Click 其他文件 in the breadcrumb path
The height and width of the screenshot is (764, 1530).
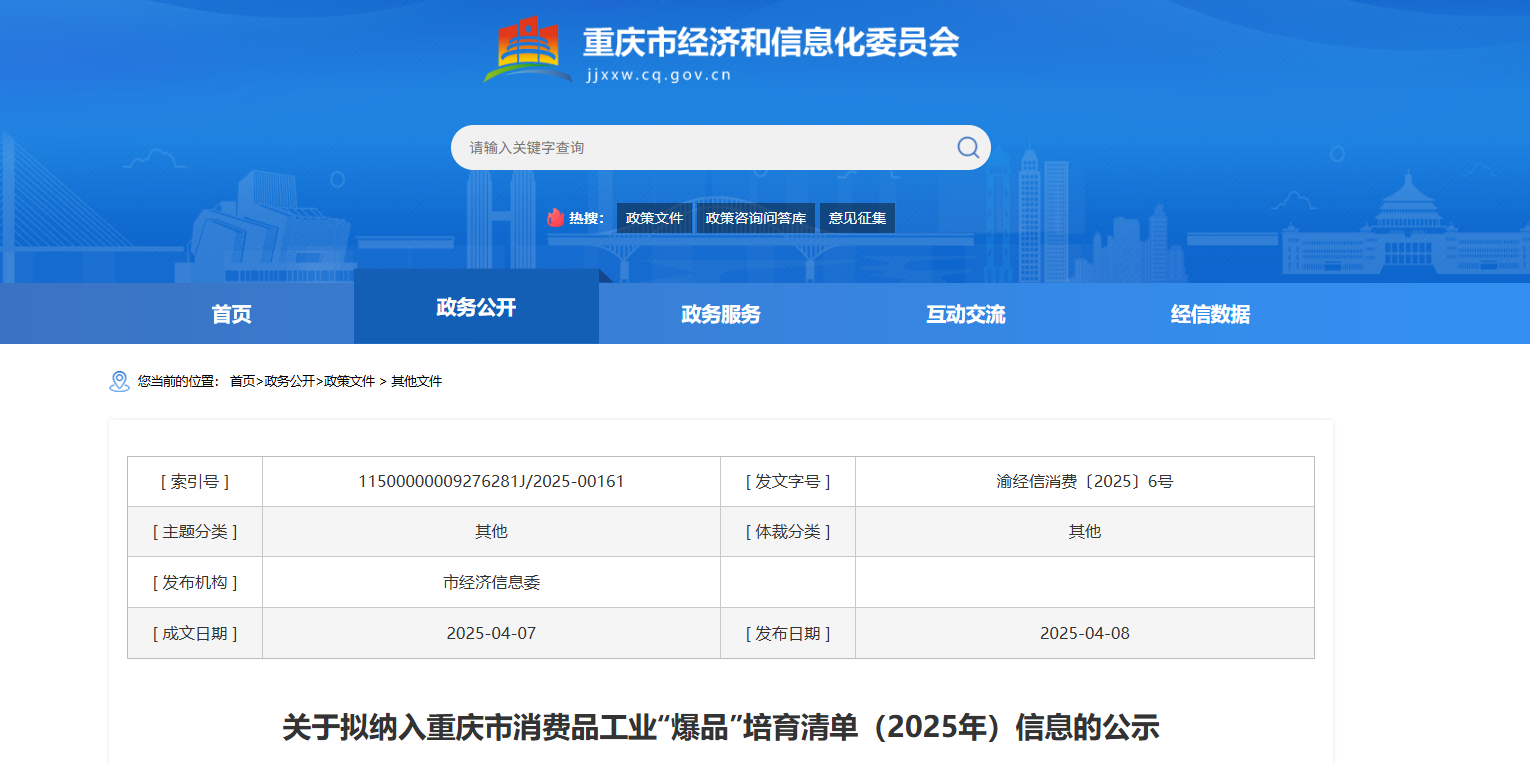pos(416,381)
